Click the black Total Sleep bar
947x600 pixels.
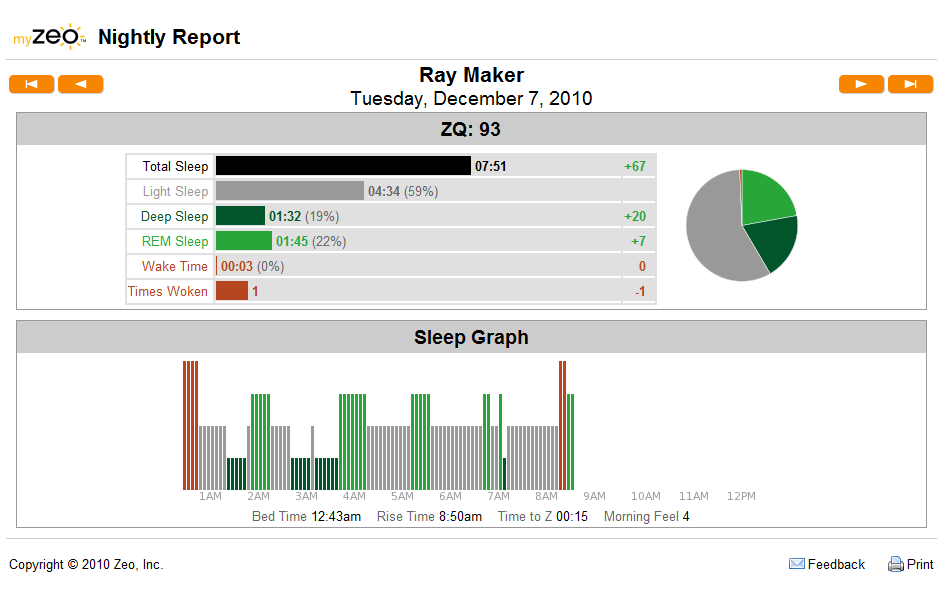[x=343, y=166]
